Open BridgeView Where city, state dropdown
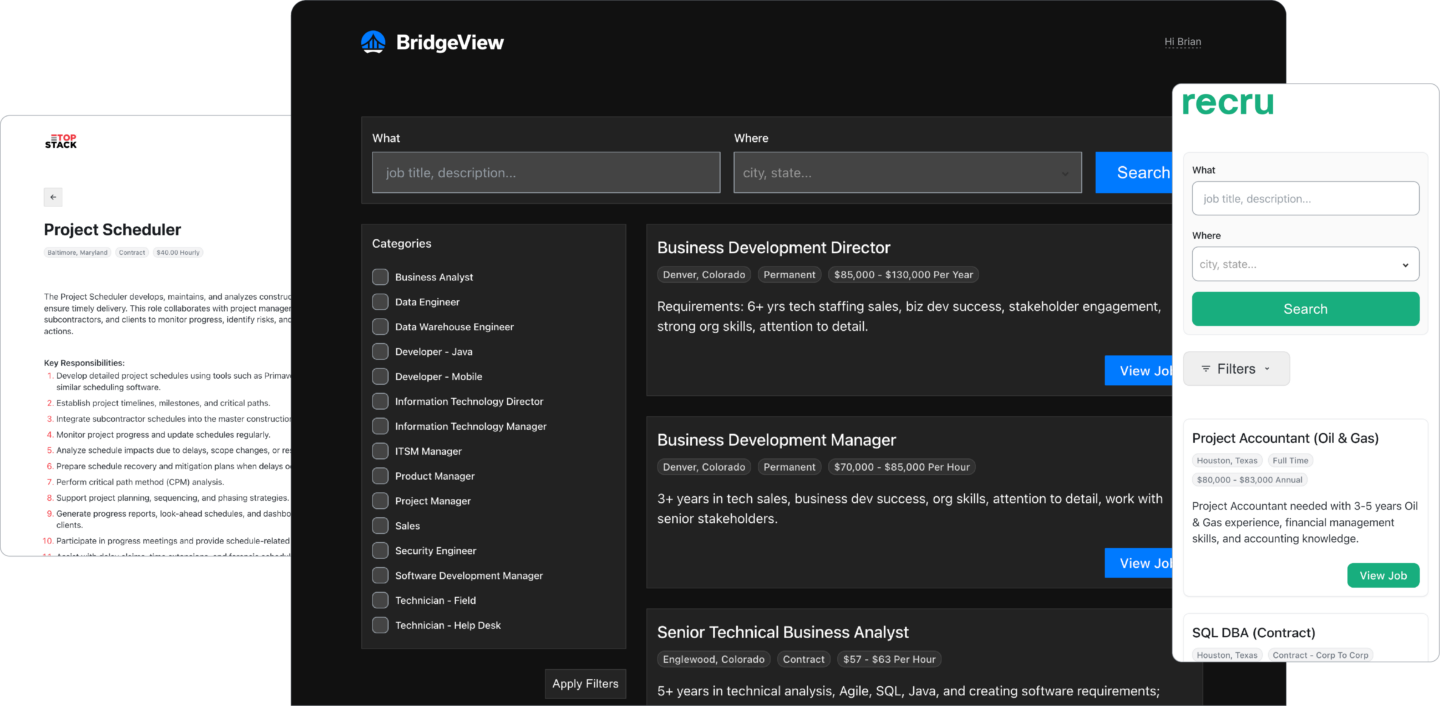The height and width of the screenshot is (706, 1440). [x=907, y=172]
